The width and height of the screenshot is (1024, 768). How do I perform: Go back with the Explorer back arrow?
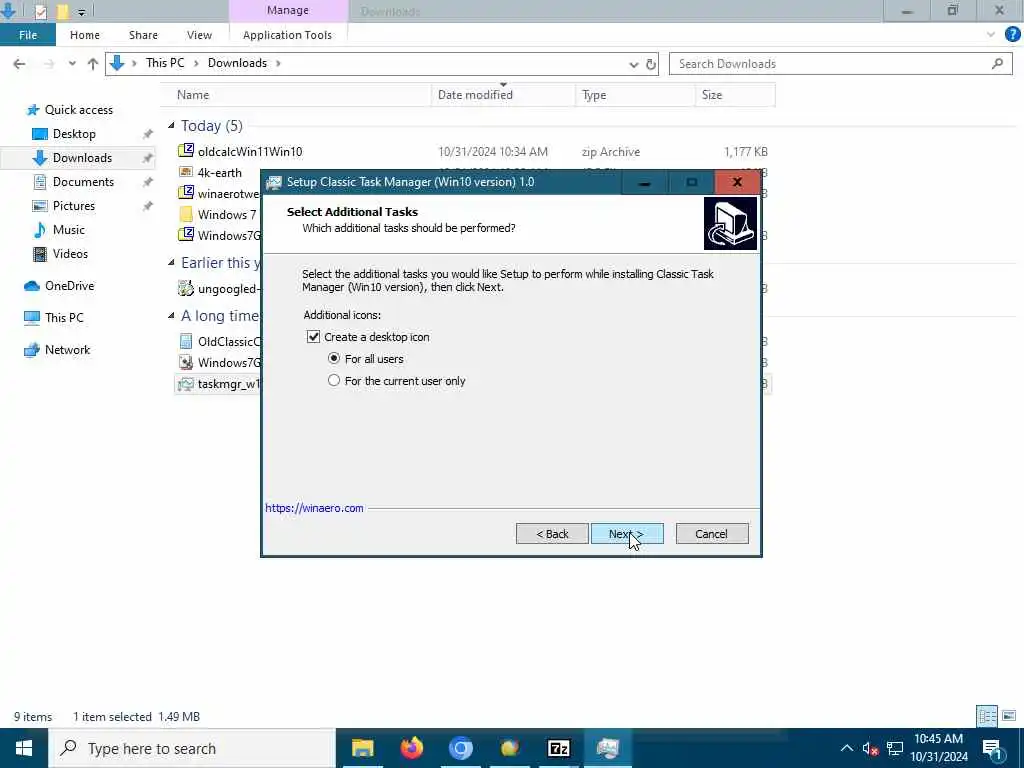(20, 63)
